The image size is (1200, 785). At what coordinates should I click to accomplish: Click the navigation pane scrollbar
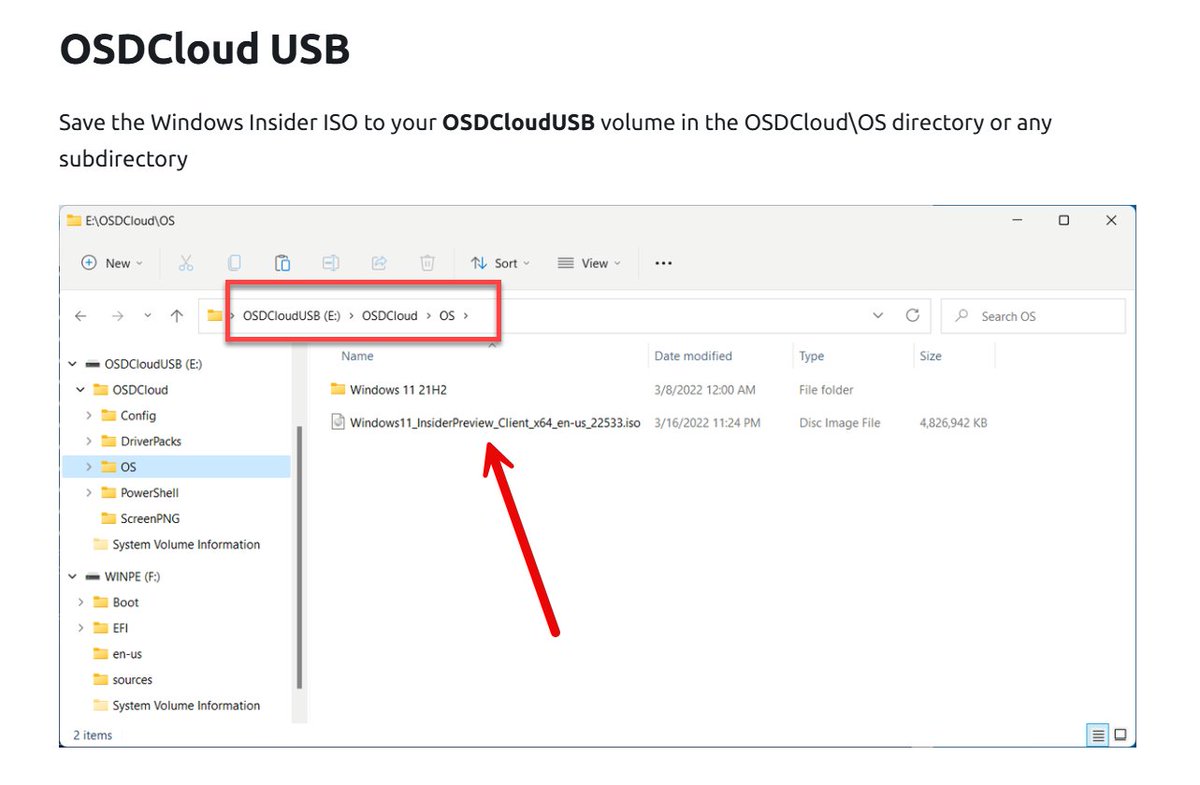299,558
